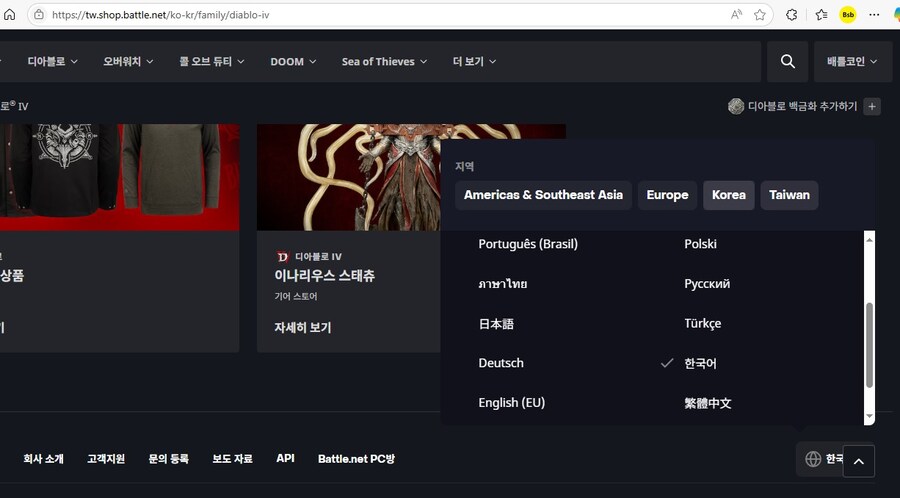Choose 繁體中文 language
The width and height of the screenshot is (900, 498).
click(x=708, y=403)
